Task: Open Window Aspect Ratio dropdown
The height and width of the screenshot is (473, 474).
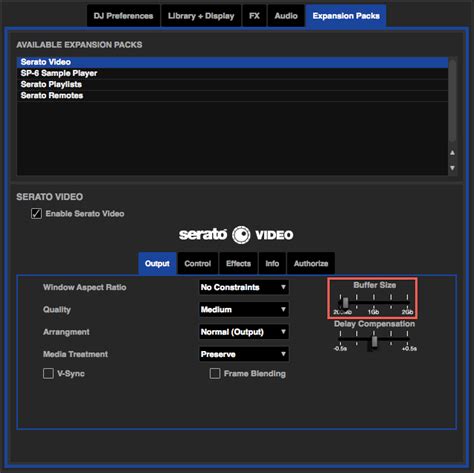Action: (x=244, y=287)
